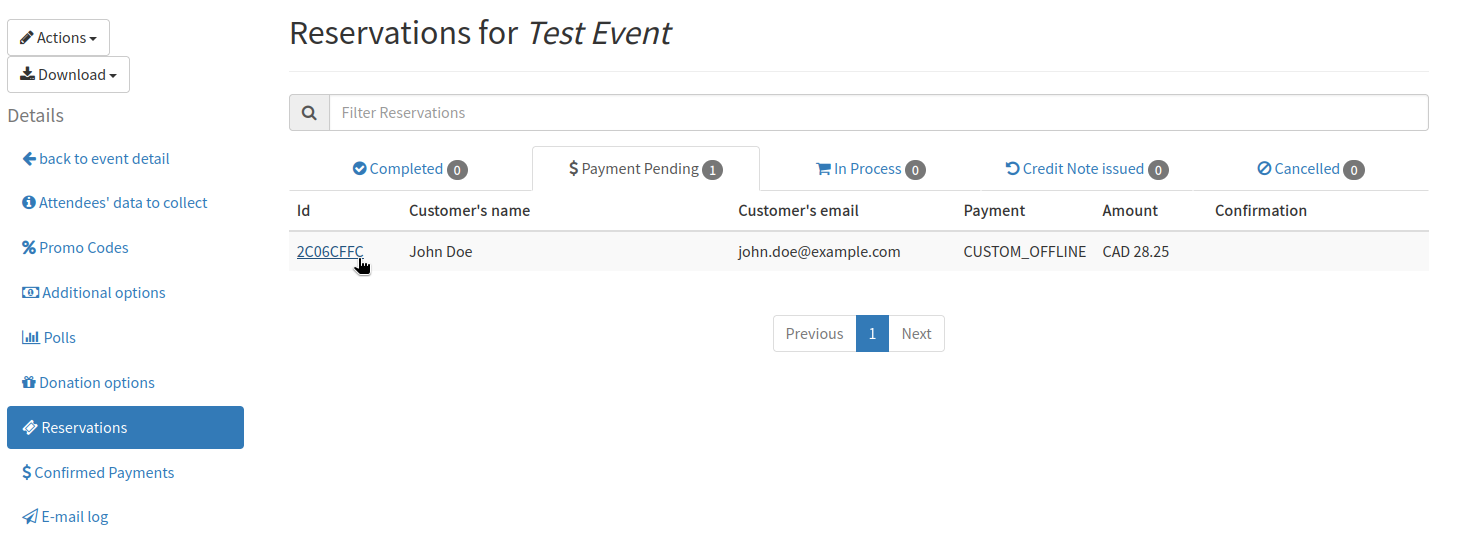Click the money icon beside Additional options
The width and height of the screenshot is (1464, 545).
tap(30, 292)
